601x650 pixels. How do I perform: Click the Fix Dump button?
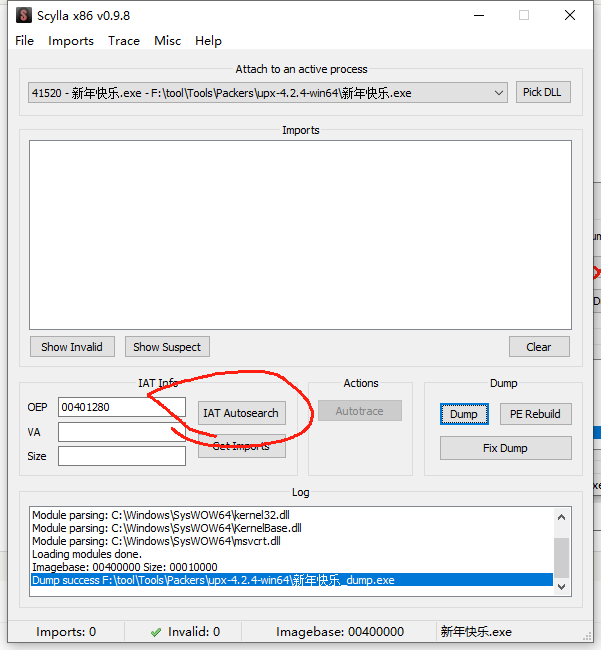point(506,448)
